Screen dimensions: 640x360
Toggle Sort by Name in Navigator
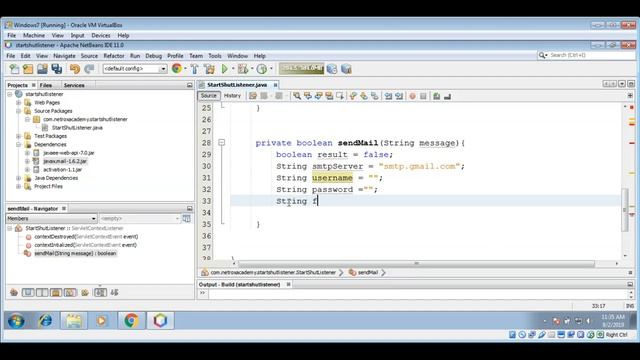click(100, 292)
